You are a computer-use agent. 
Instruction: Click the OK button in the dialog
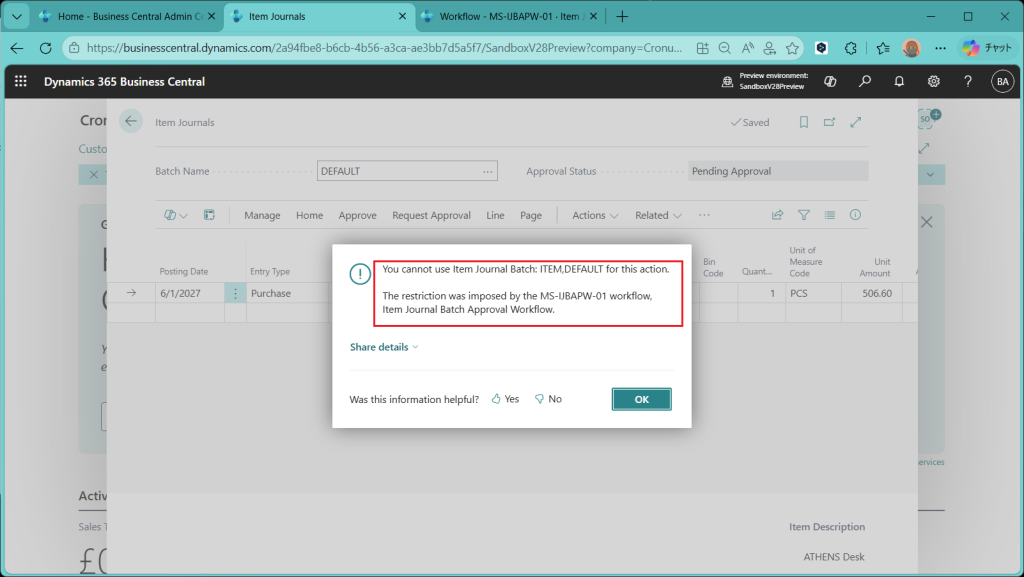[641, 399]
